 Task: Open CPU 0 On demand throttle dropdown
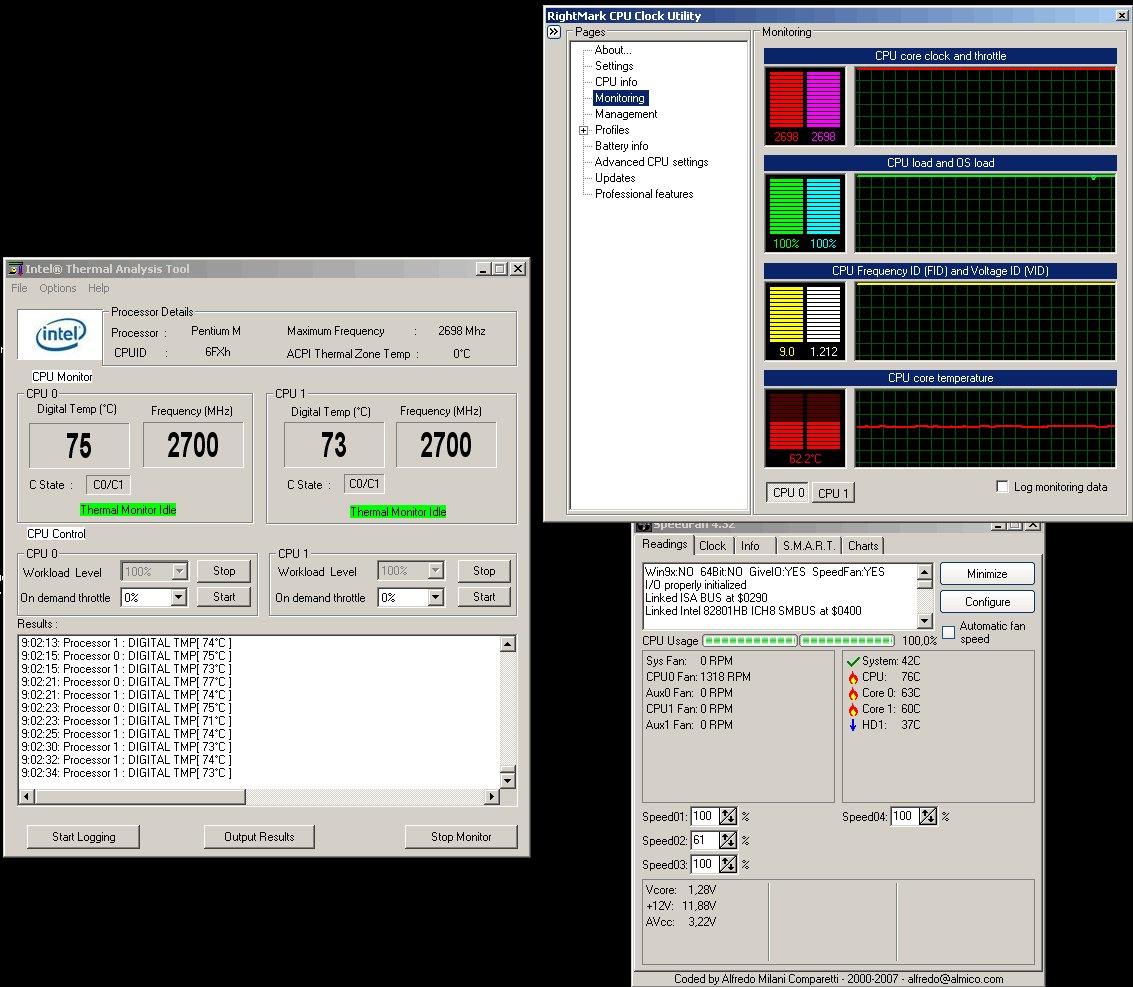coord(178,598)
